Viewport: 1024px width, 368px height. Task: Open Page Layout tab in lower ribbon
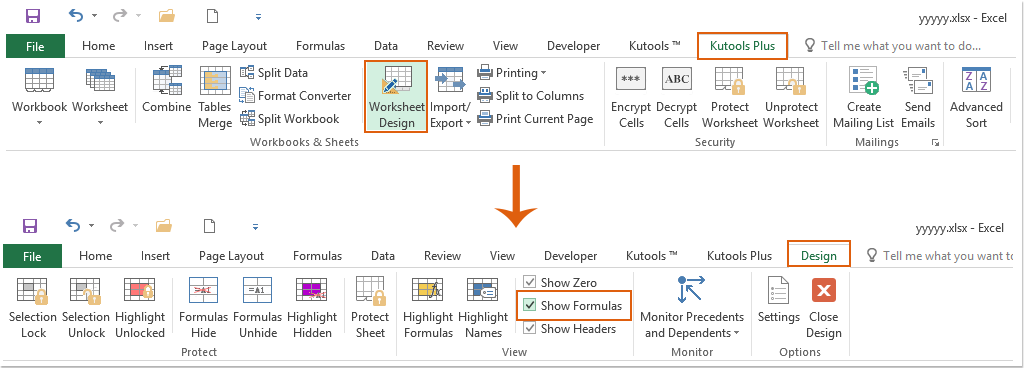pos(231,256)
